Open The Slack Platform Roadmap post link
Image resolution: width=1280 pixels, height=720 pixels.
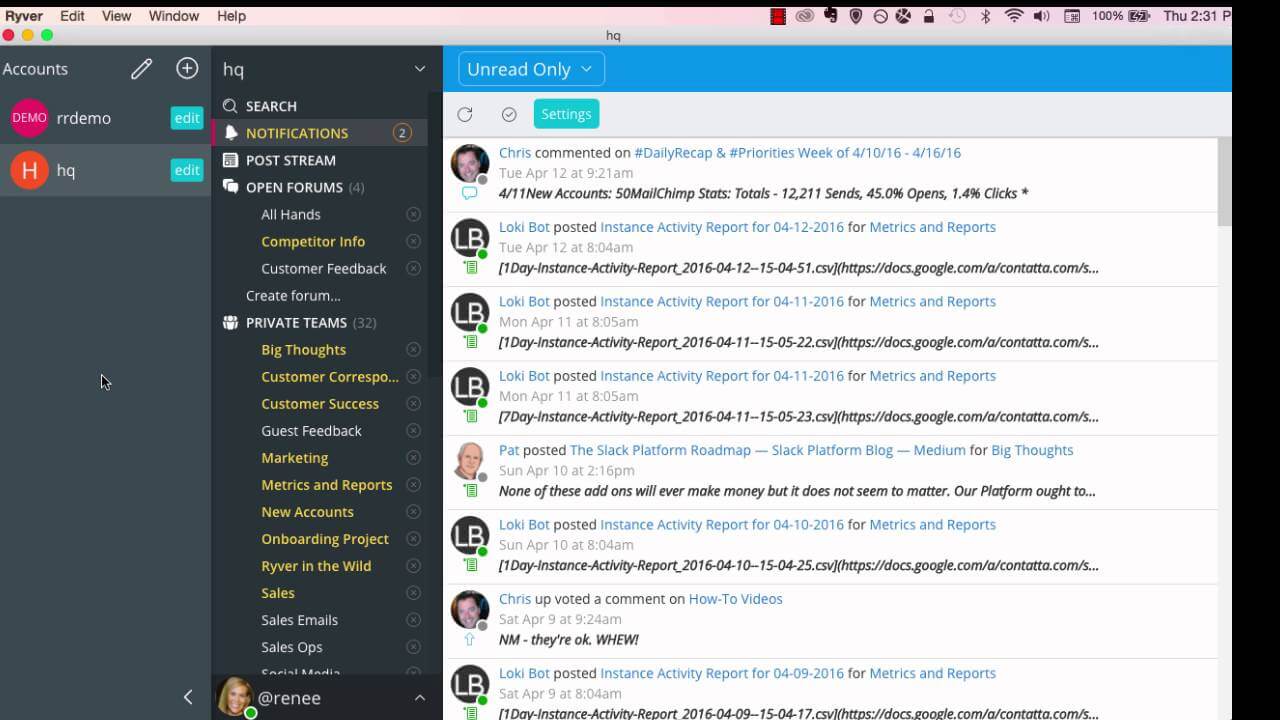[x=768, y=450]
